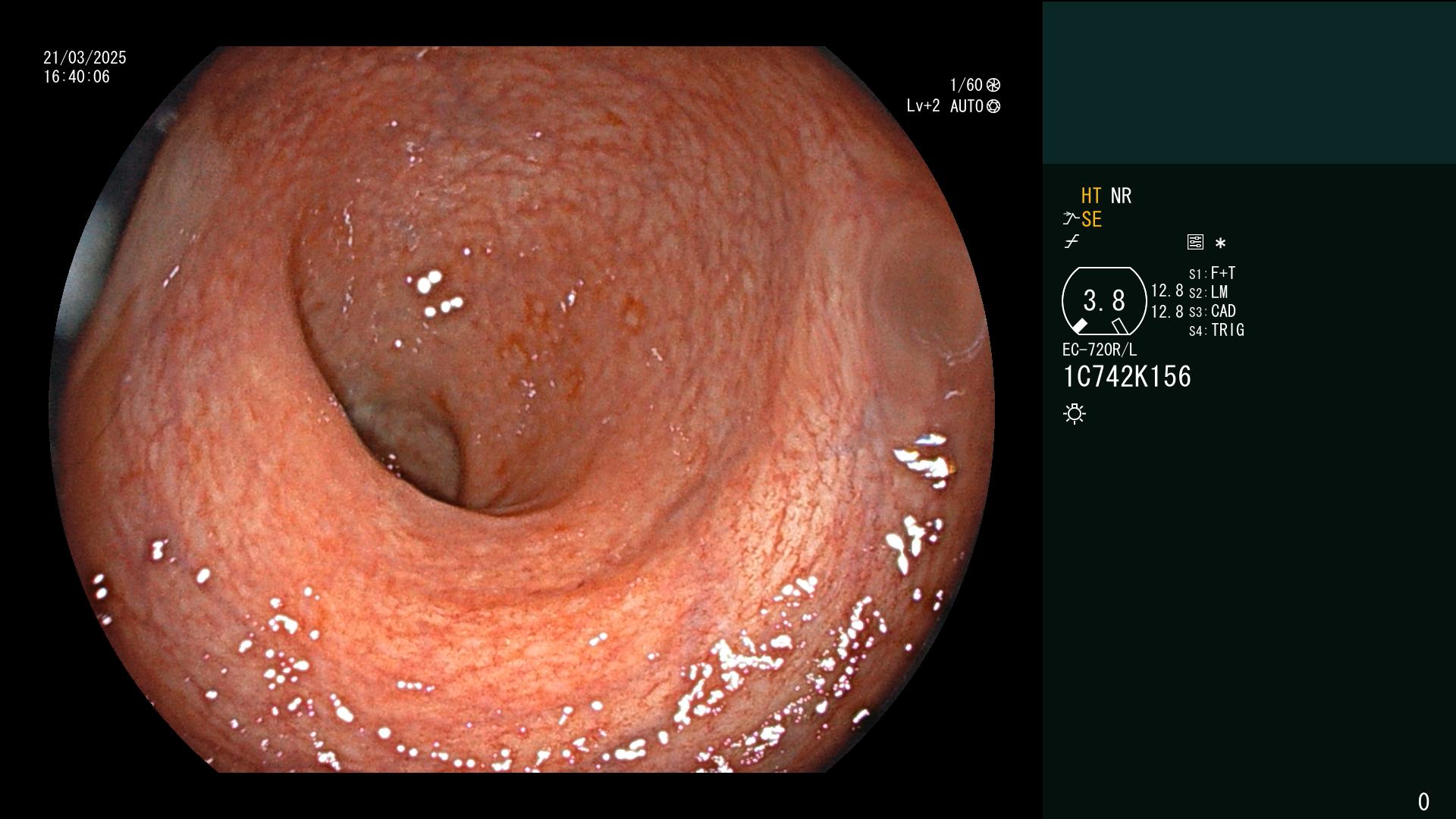Click the serial number 1C742K156
Viewport: 1456px width, 819px height.
click(1127, 377)
